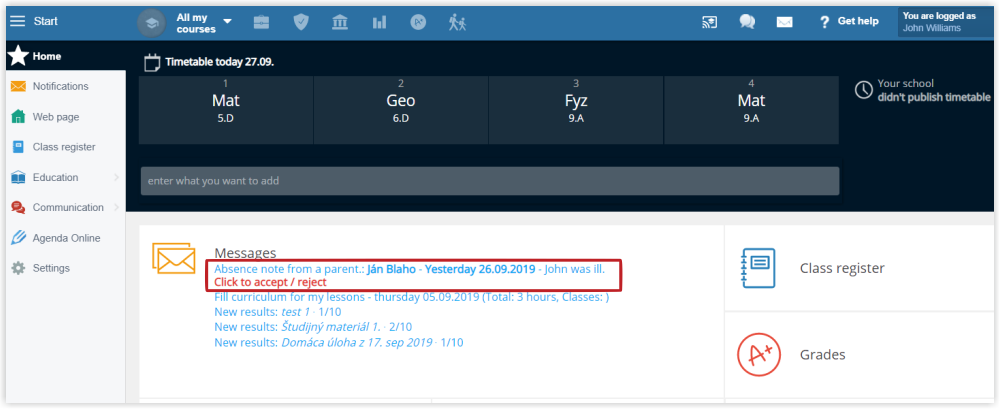The height and width of the screenshot is (409, 1000).
Task: Click the walking people icon
Action: pyautogui.click(x=457, y=22)
